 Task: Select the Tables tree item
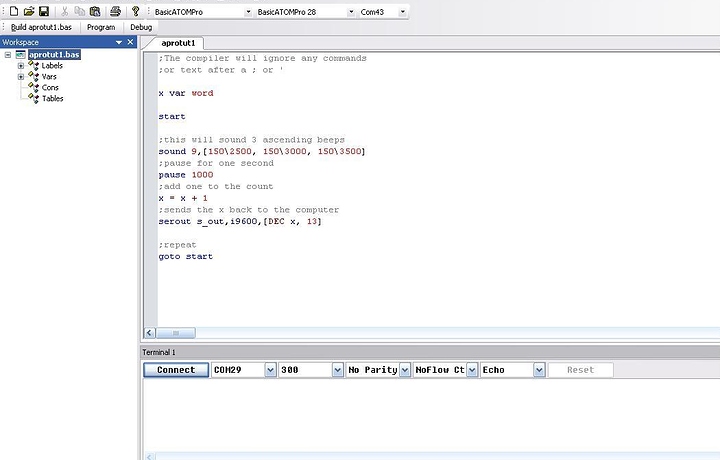click(x=52, y=98)
